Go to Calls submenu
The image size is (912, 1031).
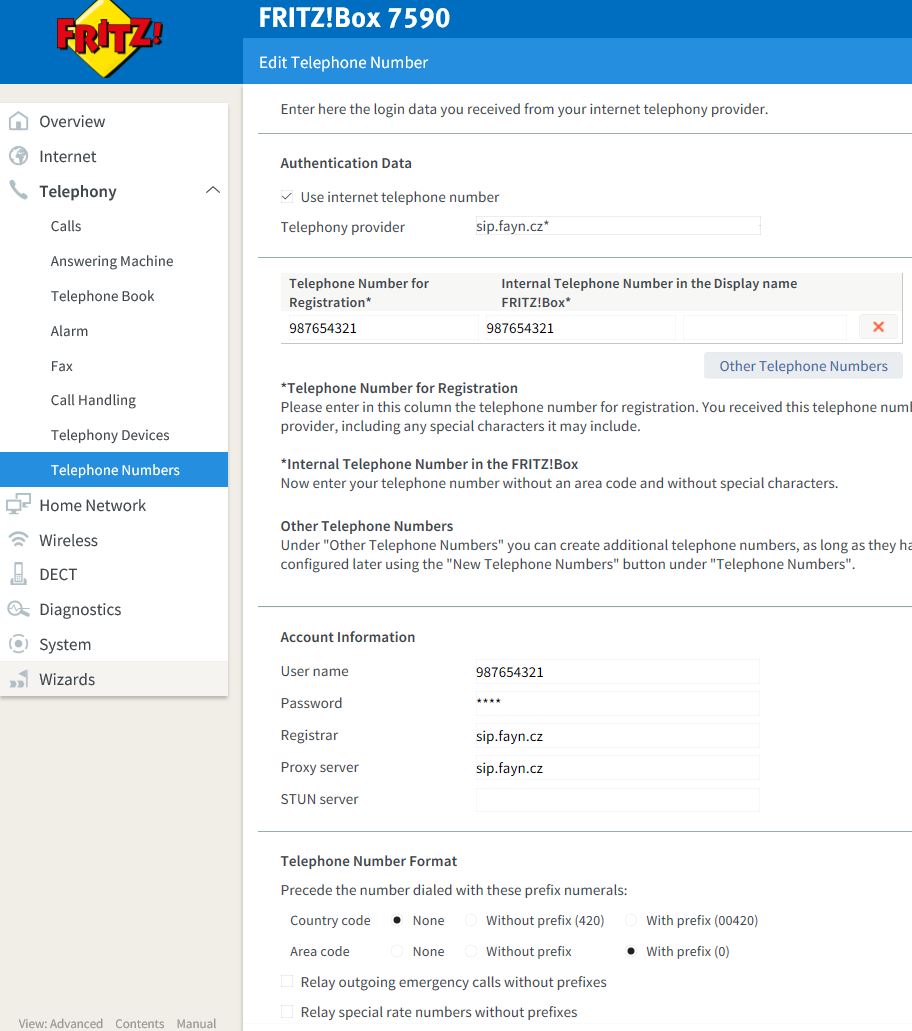(x=66, y=226)
